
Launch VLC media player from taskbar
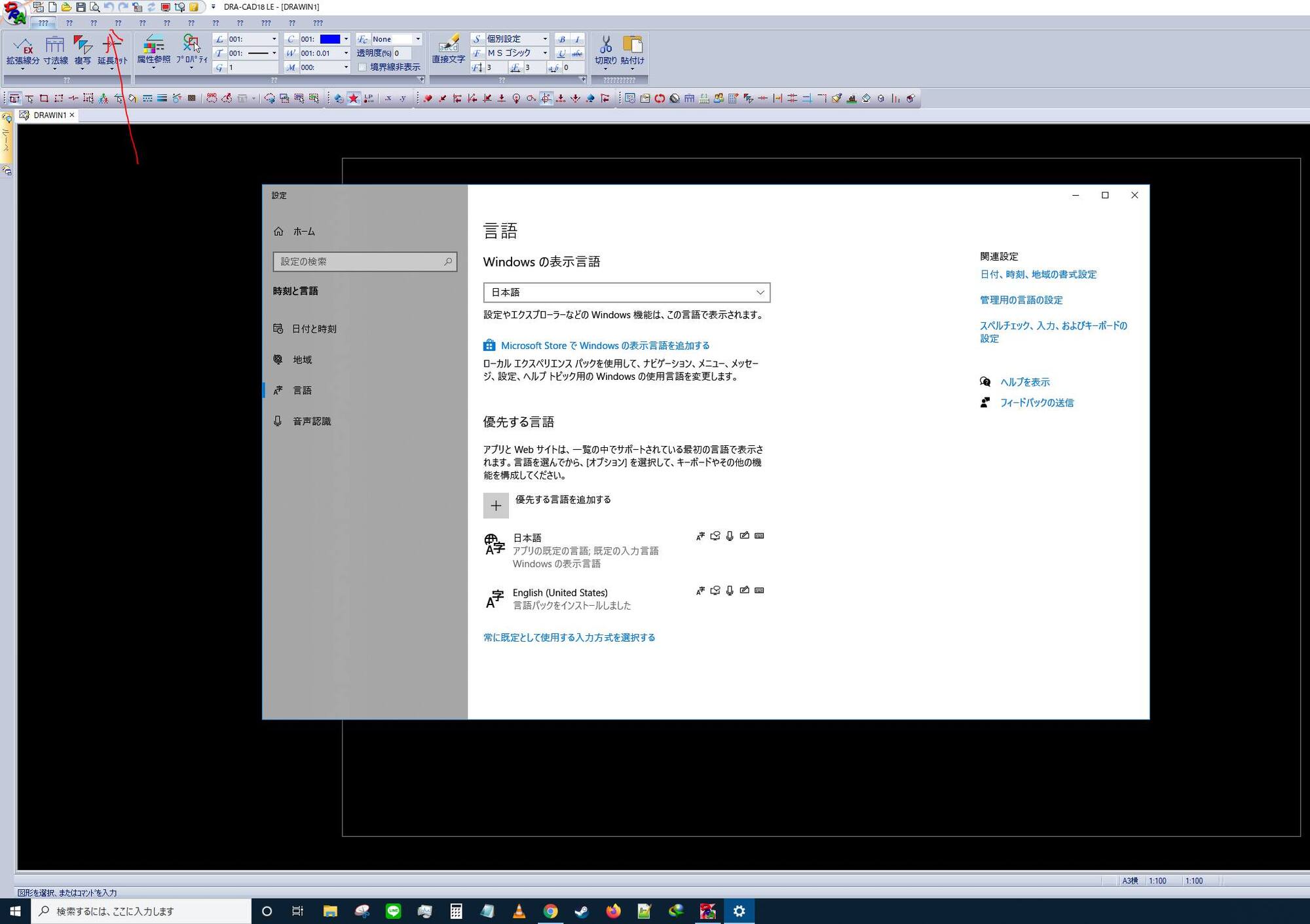[519, 911]
